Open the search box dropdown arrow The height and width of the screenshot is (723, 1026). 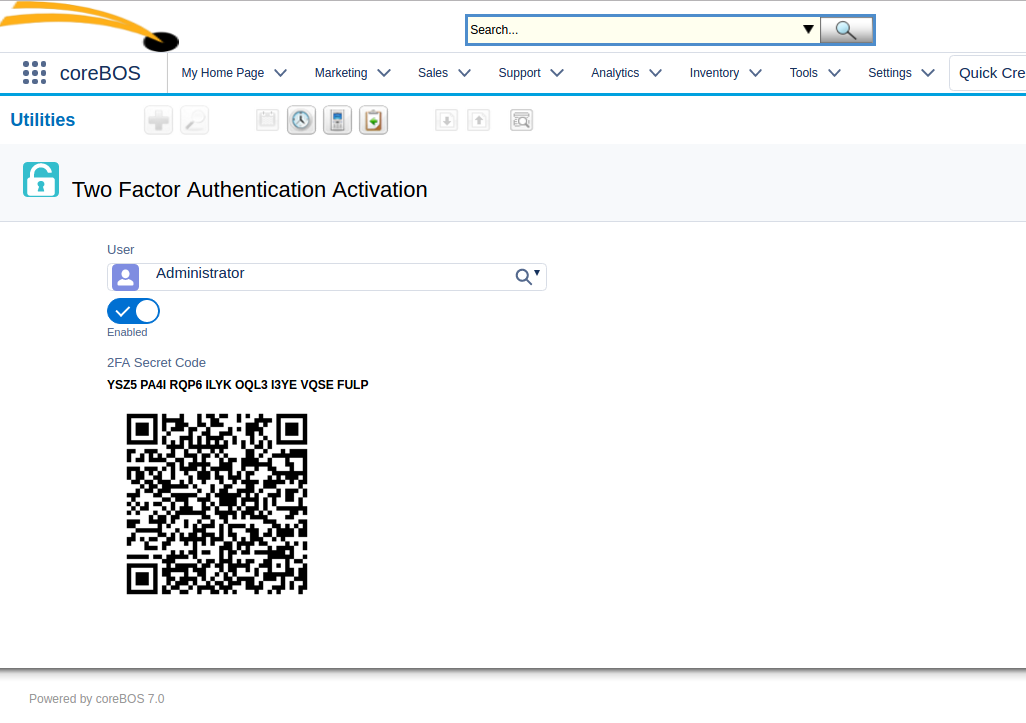point(808,30)
